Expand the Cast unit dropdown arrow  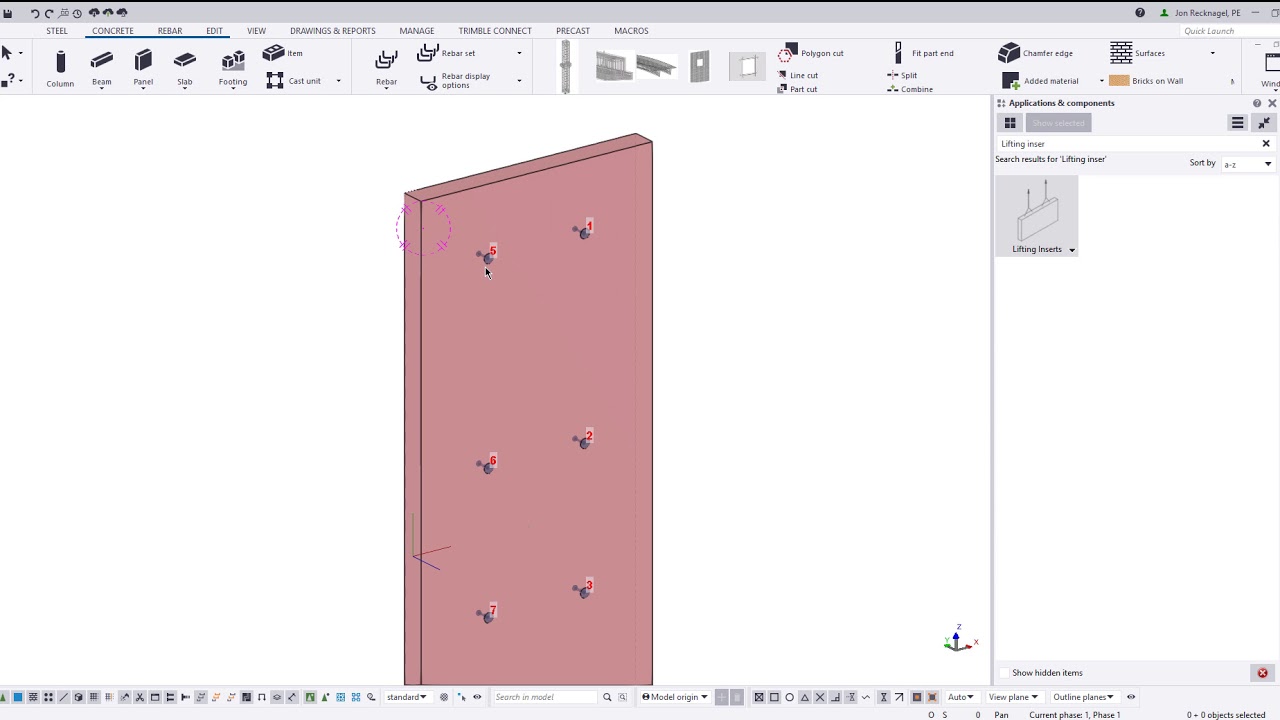click(x=338, y=81)
